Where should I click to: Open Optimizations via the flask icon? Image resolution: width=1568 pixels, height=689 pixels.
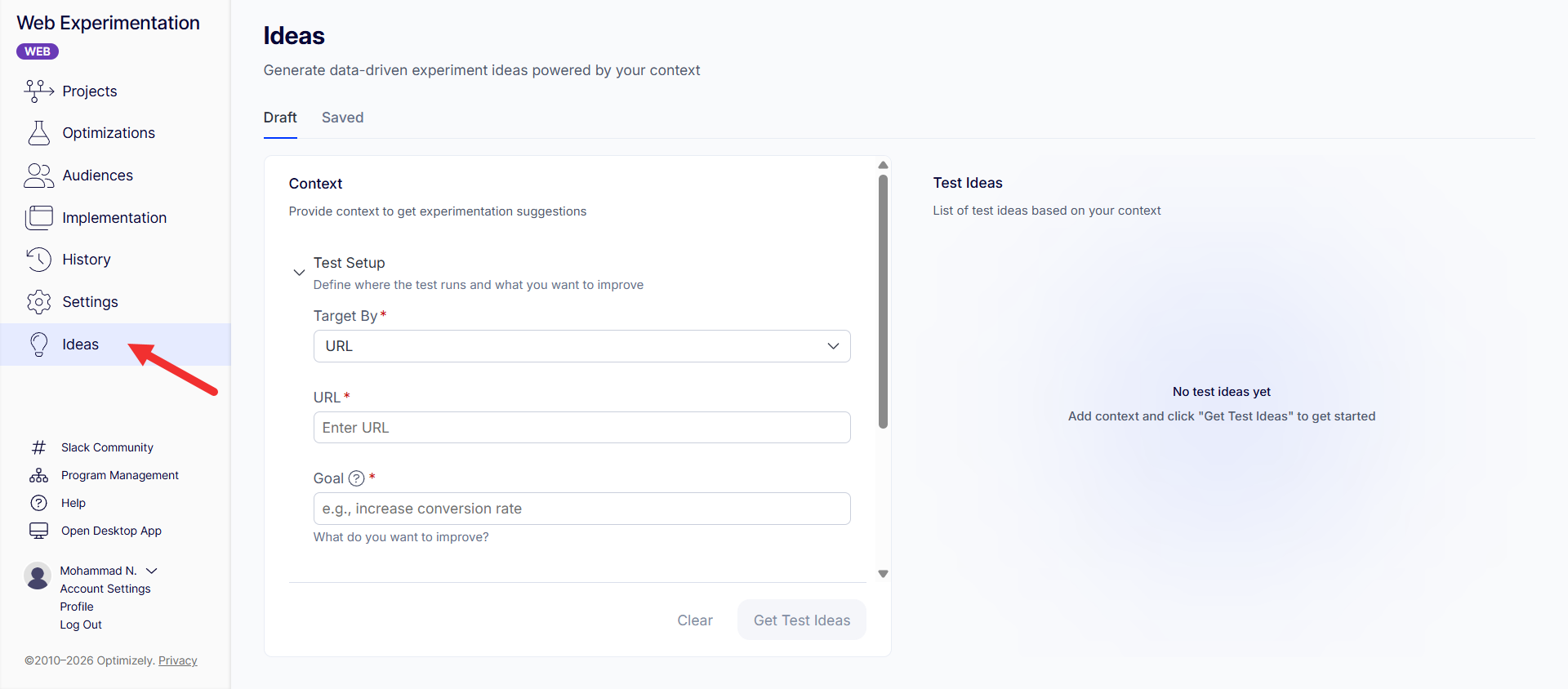coord(38,133)
